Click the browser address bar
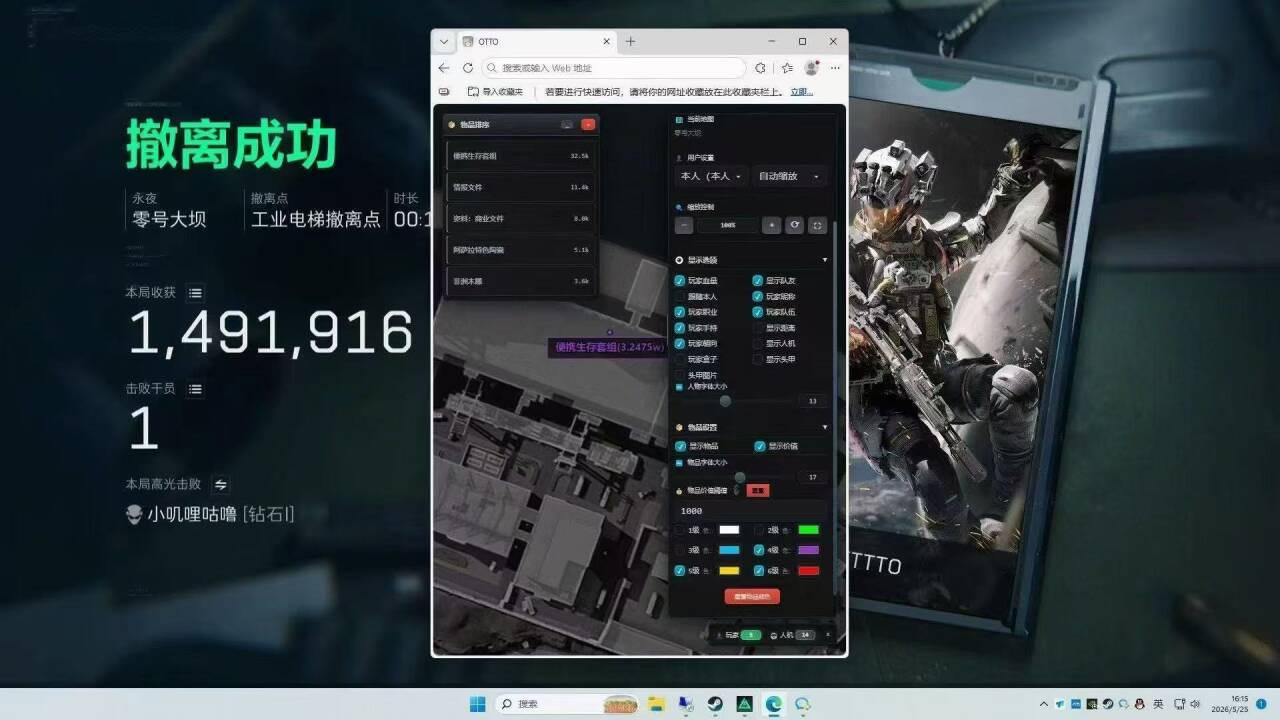This screenshot has height=720, width=1280. [x=613, y=68]
